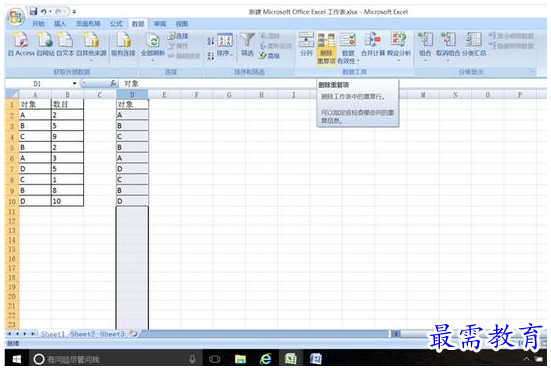Import data from web (自网站)

coord(46,44)
